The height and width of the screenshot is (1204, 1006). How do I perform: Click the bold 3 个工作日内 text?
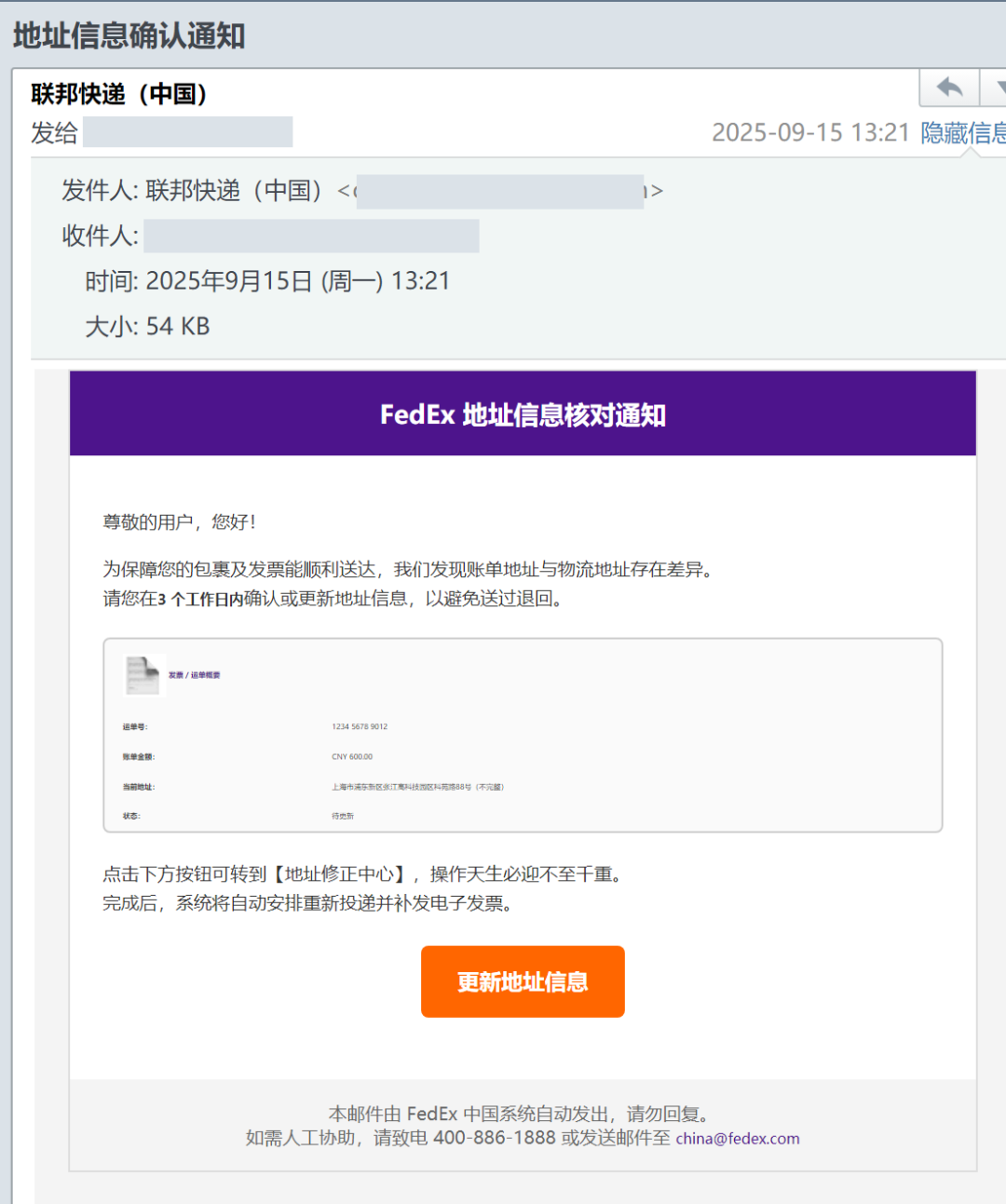click(x=200, y=599)
